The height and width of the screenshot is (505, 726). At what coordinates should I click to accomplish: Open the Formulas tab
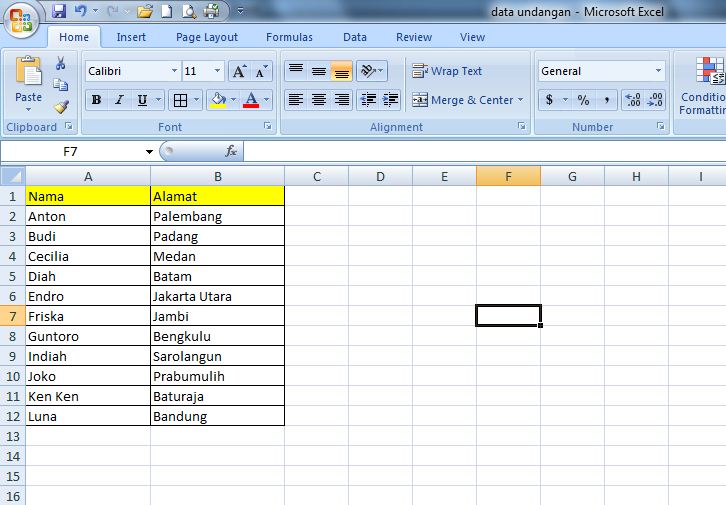(289, 37)
